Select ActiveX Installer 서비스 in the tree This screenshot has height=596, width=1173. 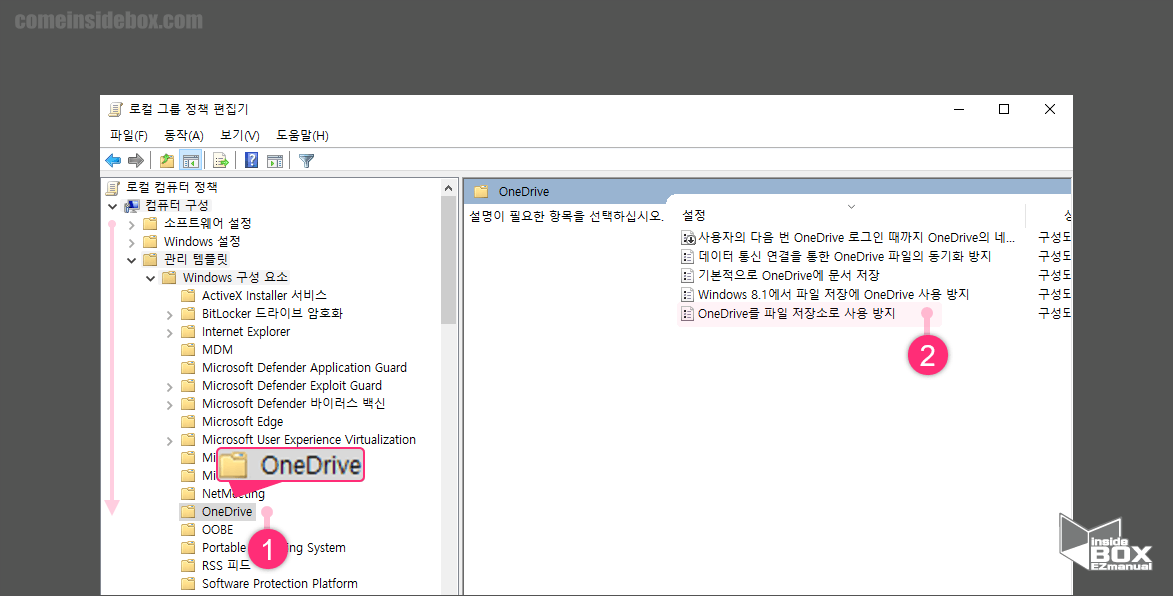pyautogui.click(x=264, y=295)
